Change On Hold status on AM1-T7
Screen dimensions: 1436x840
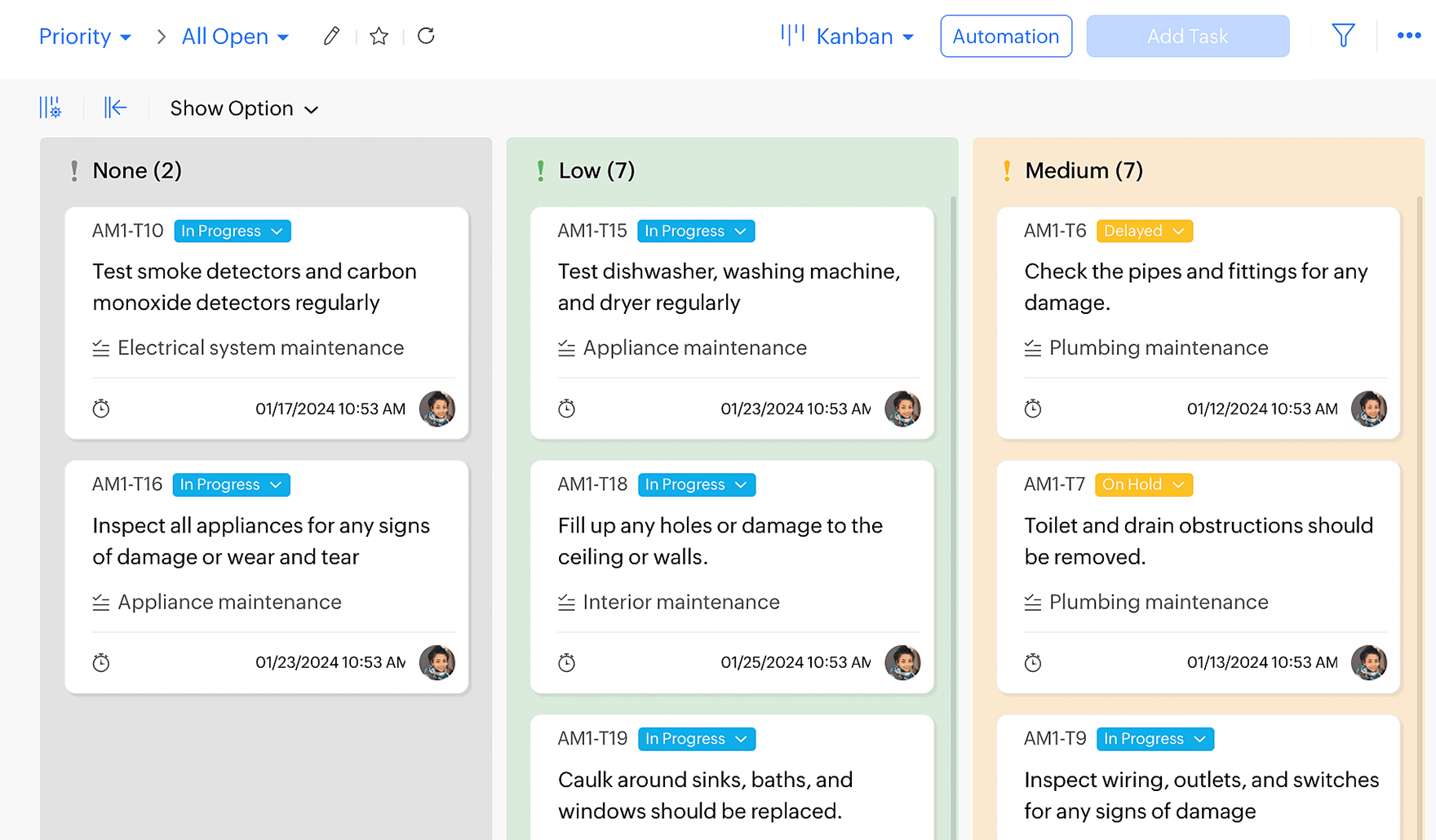[1143, 484]
